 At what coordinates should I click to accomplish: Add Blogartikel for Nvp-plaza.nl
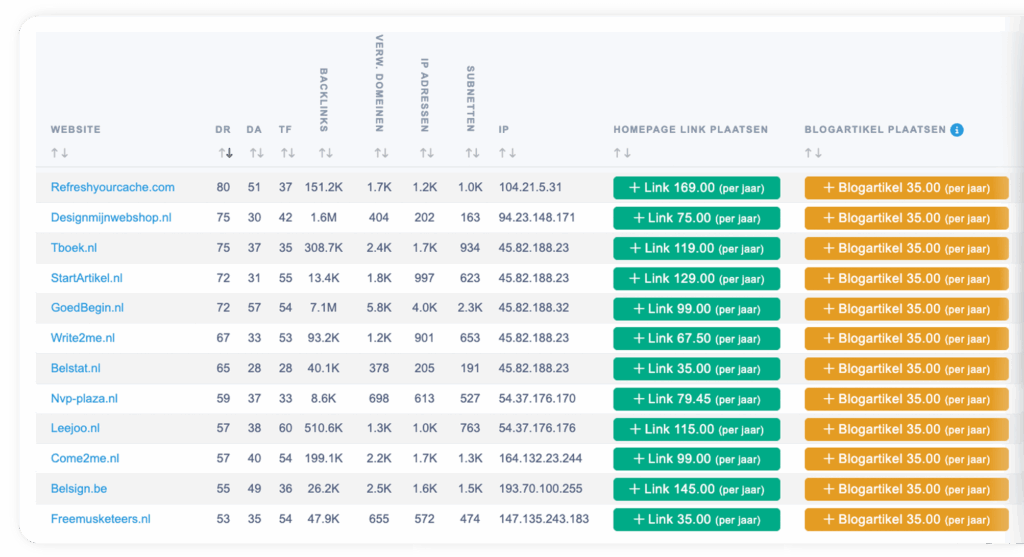click(906, 399)
